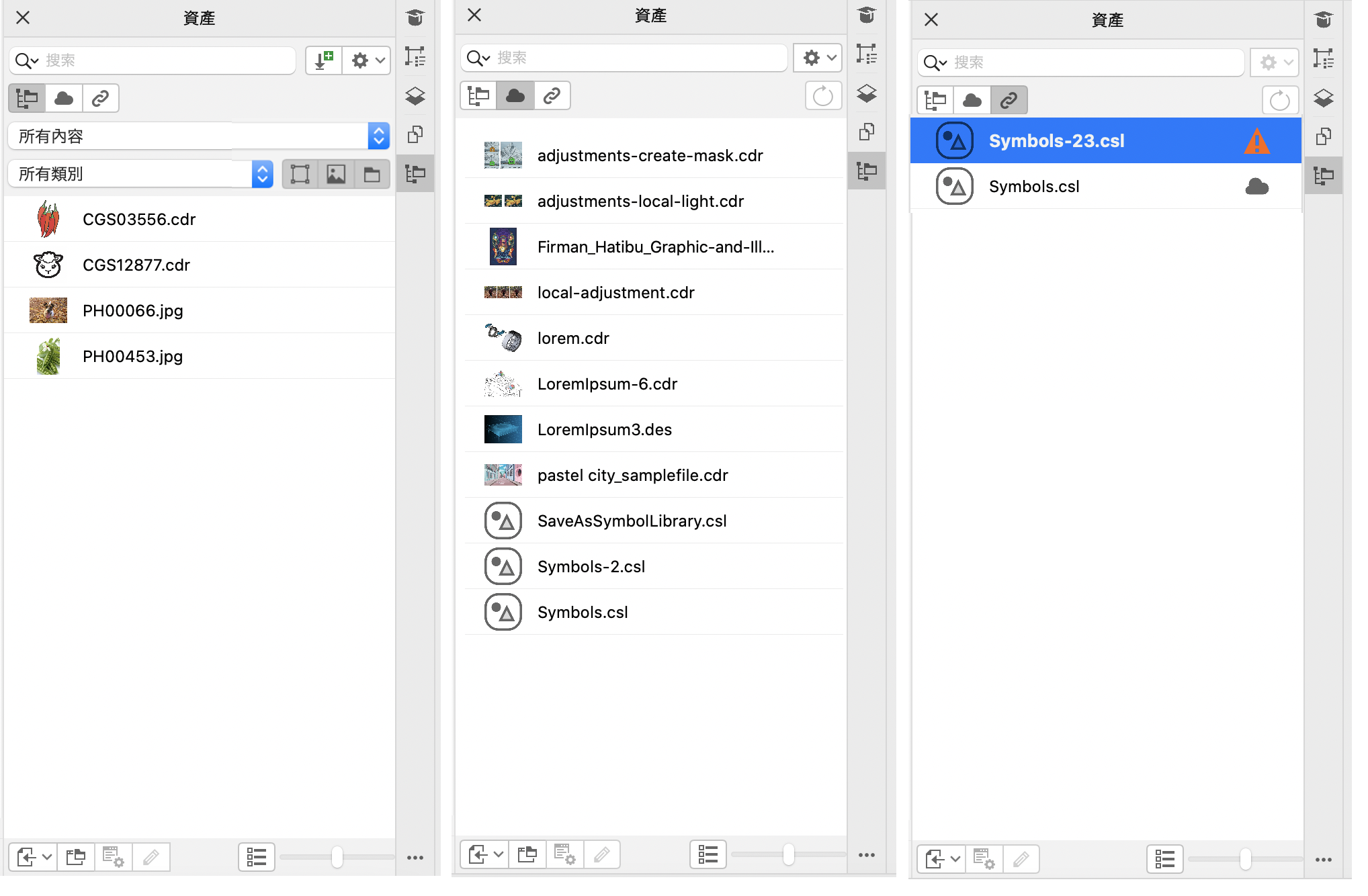This screenshot has height=896, width=1368.
Task: Toggle list view icon in left panel footer
Action: pyautogui.click(x=257, y=857)
